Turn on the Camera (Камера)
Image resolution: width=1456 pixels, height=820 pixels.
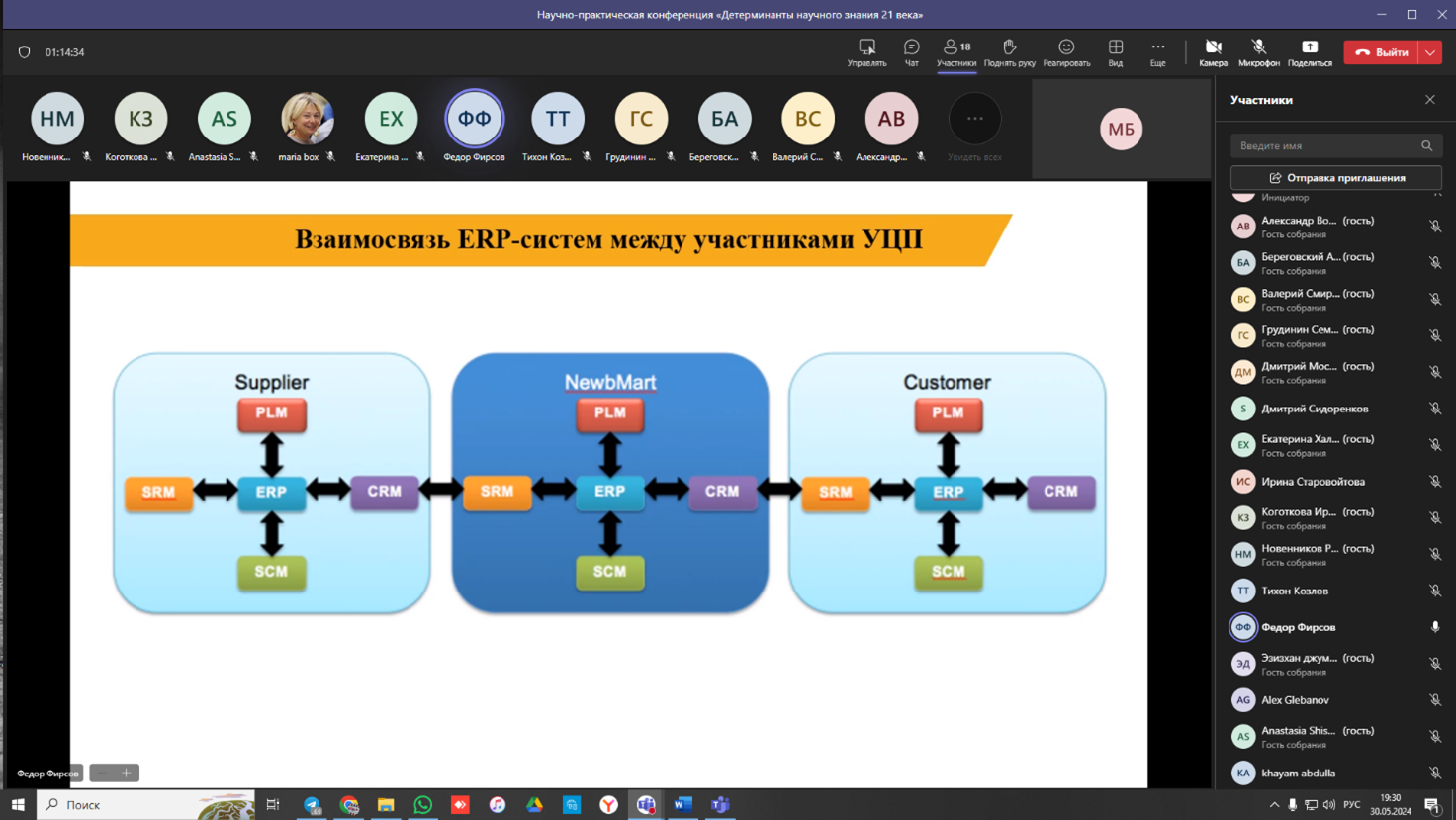[1213, 52]
